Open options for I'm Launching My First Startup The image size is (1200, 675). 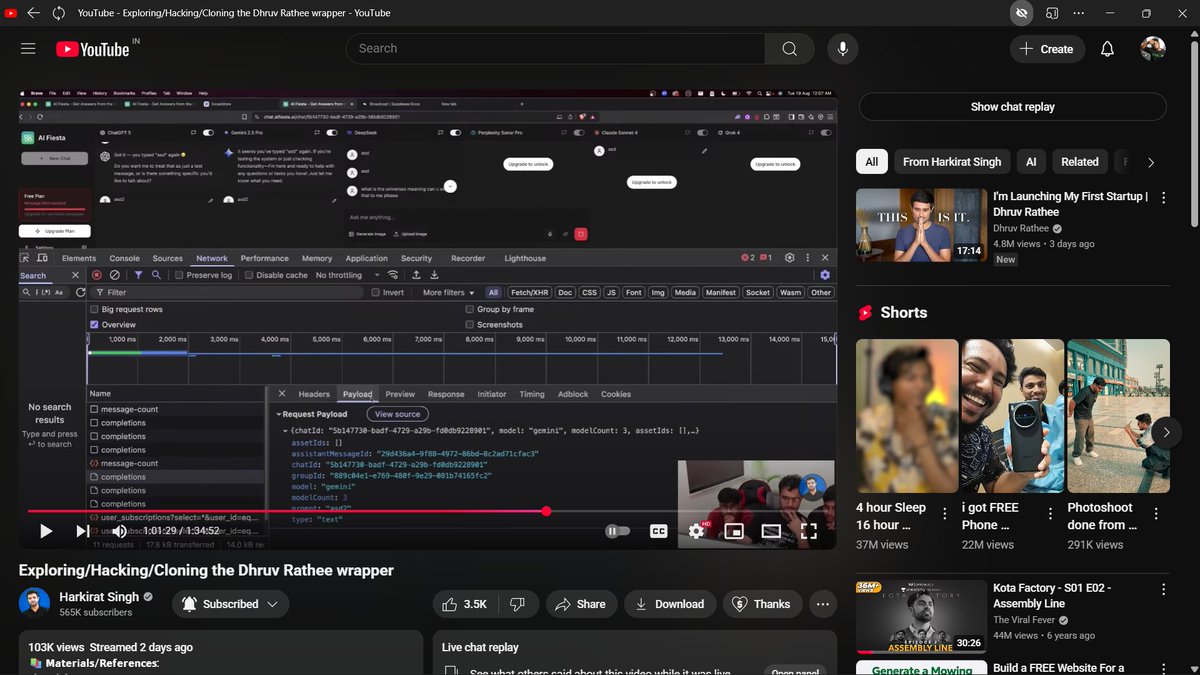pos(1163,198)
